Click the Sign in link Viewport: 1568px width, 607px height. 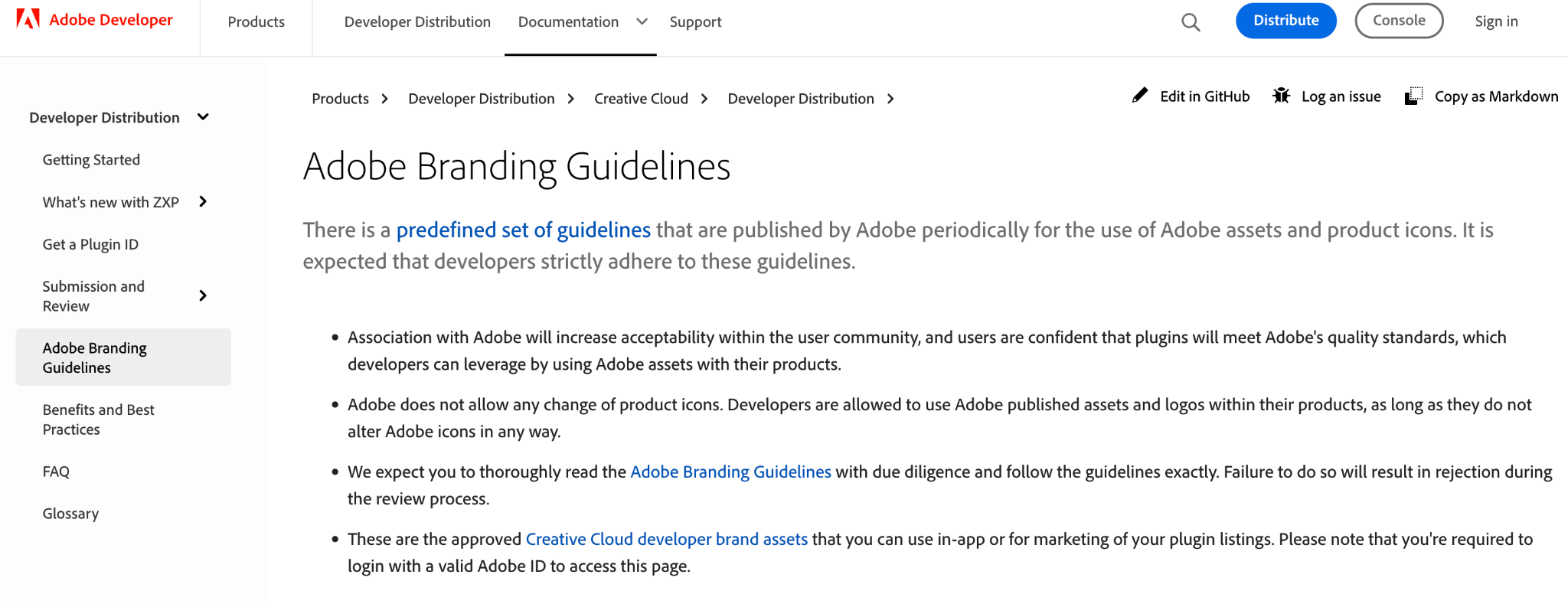(x=1496, y=21)
